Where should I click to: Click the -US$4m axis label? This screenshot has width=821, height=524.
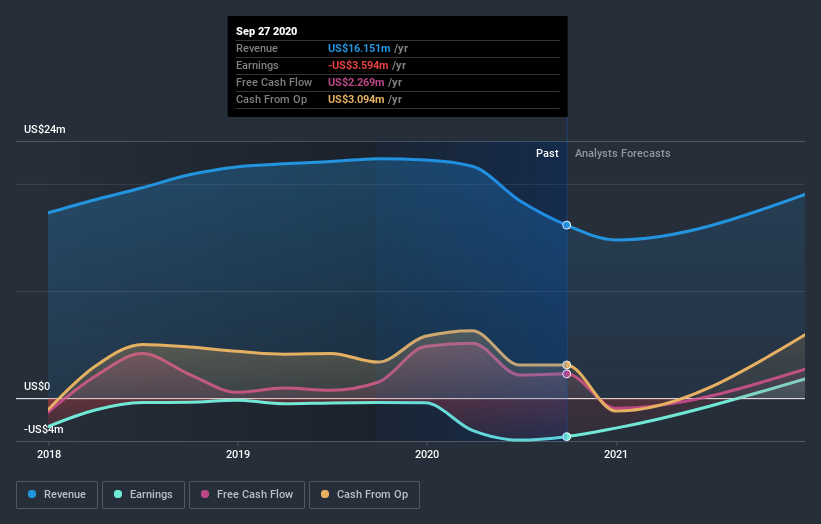tap(43, 429)
